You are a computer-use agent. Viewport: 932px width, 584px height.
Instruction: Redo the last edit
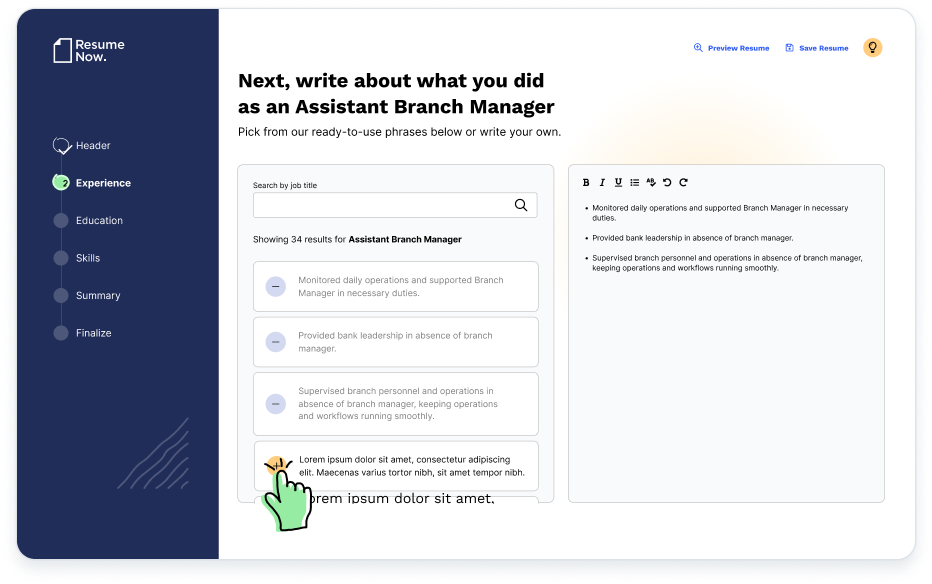(x=684, y=182)
